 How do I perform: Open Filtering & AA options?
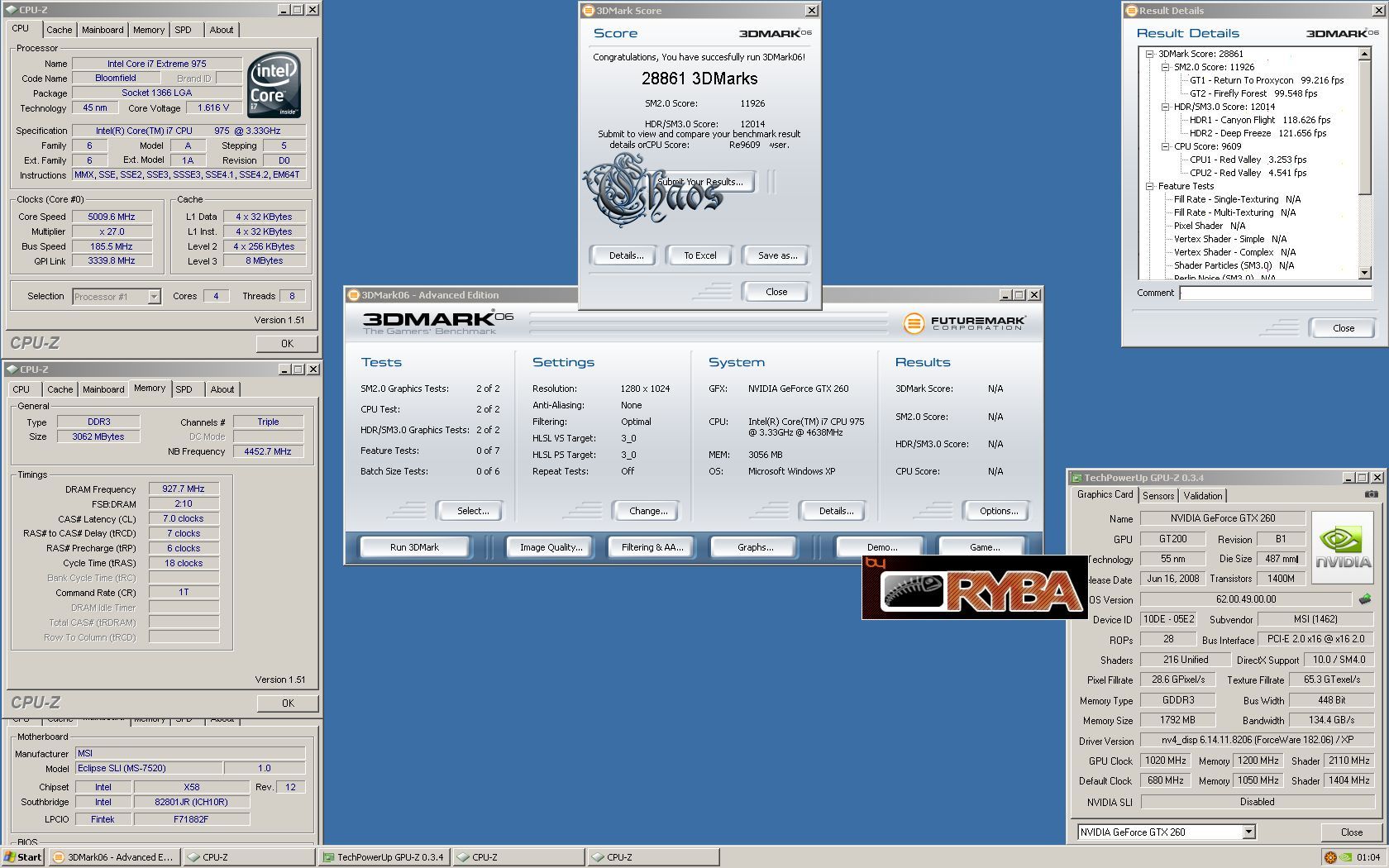[x=652, y=547]
